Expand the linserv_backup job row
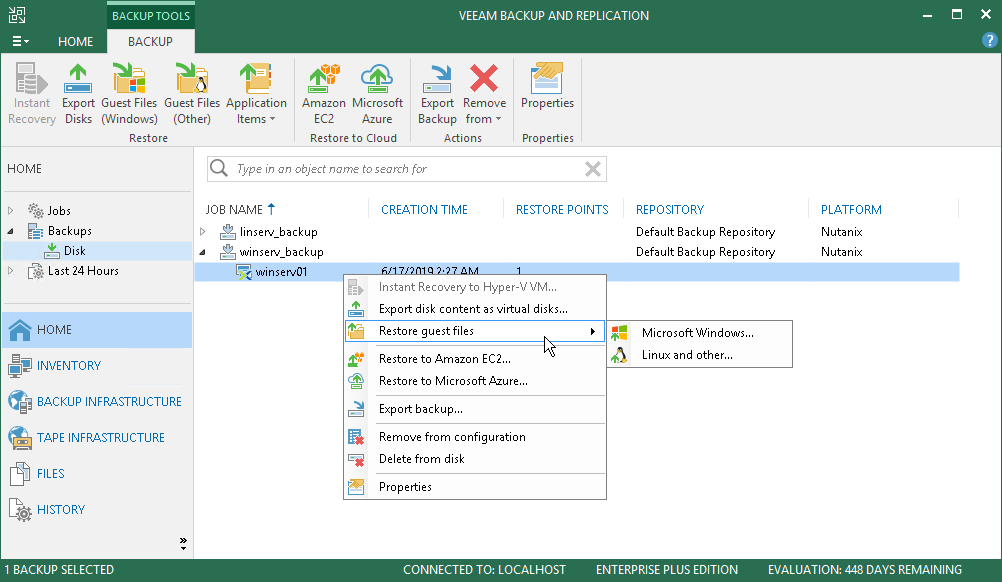The height and width of the screenshot is (582, 1002). 203,232
